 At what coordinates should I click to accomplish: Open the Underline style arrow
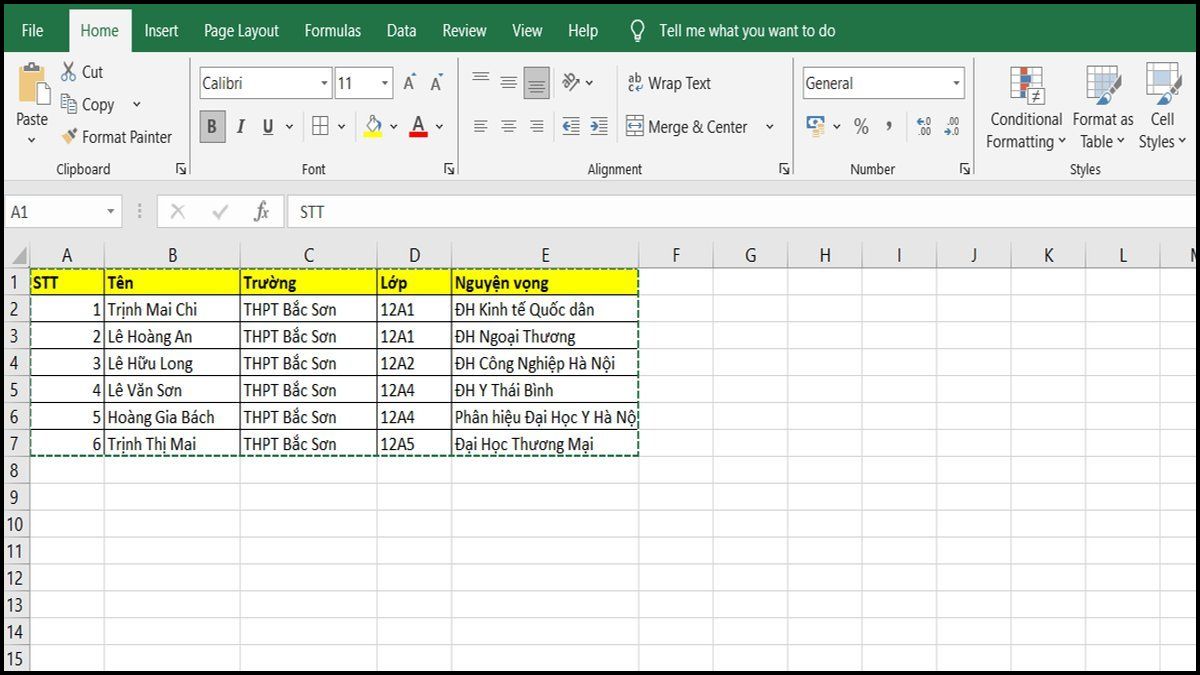click(289, 127)
